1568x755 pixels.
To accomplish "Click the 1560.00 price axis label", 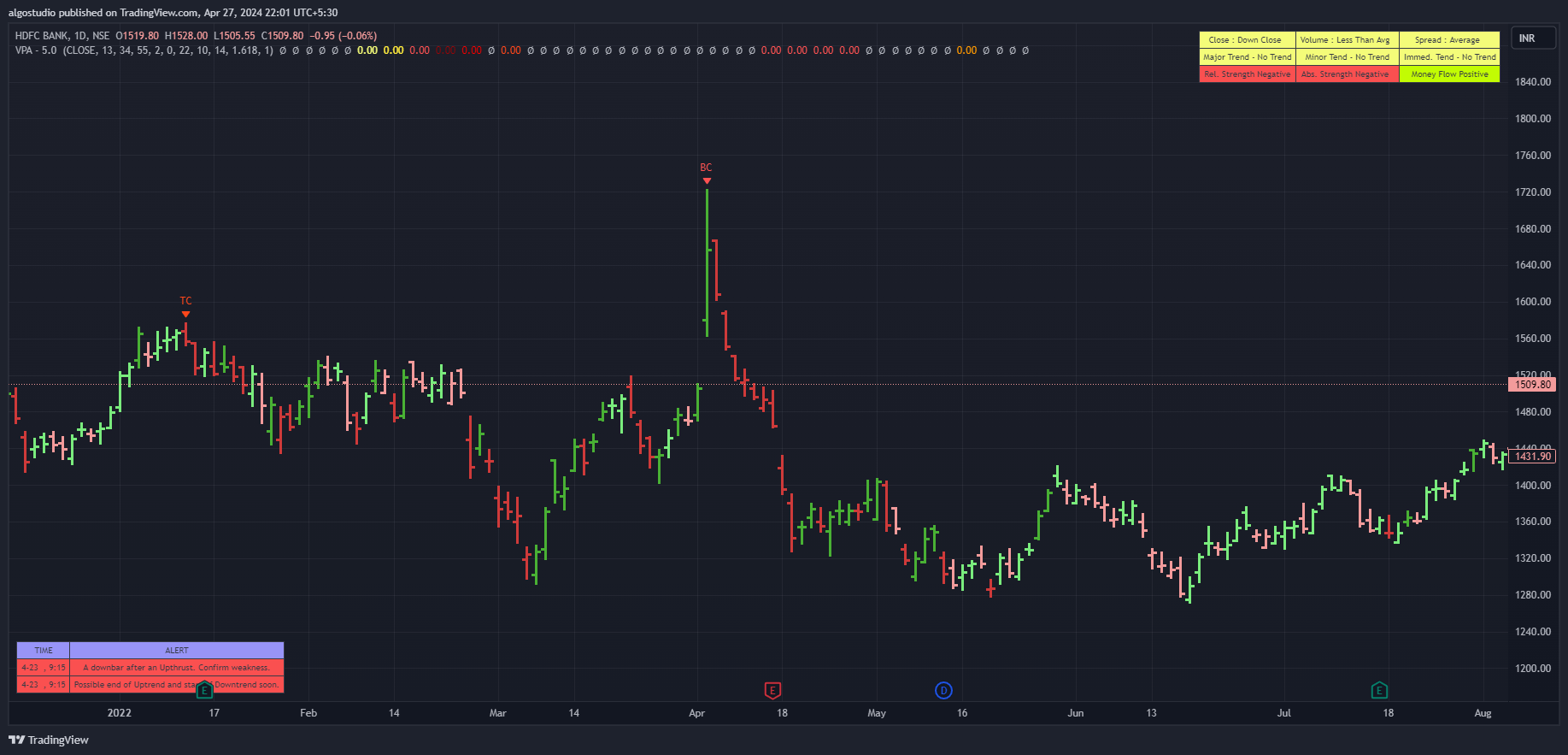I will click(1533, 339).
